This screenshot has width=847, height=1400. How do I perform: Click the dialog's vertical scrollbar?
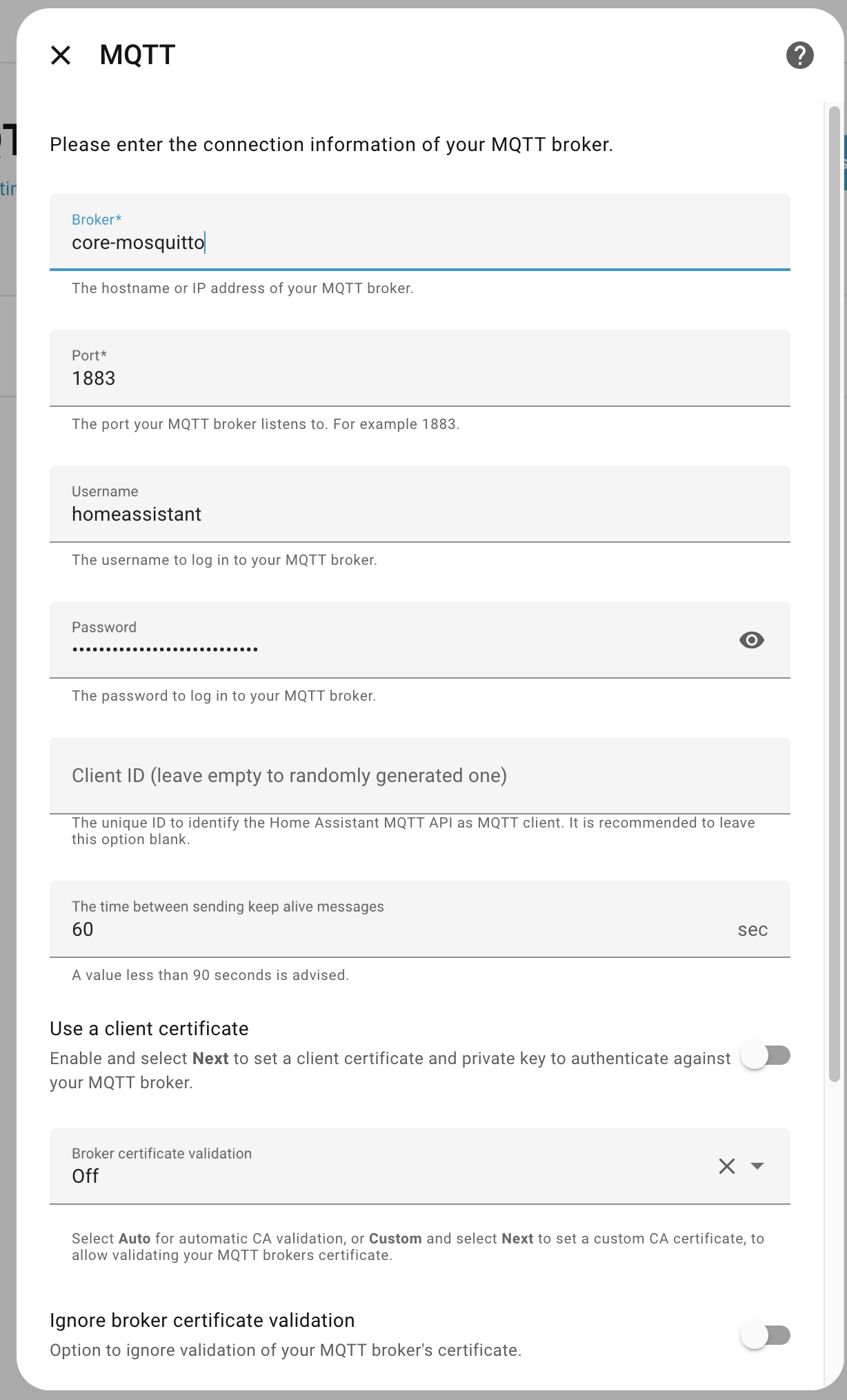[x=835, y=593]
